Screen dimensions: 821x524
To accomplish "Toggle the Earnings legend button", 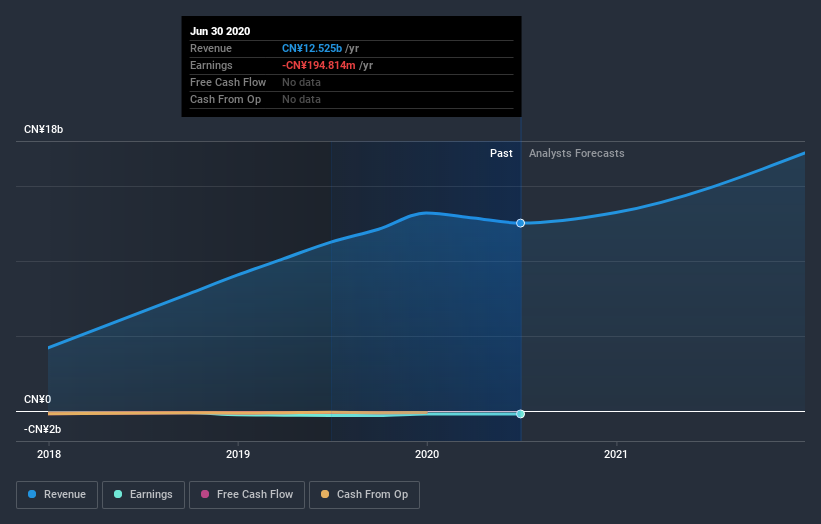I will pyautogui.click(x=143, y=495).
